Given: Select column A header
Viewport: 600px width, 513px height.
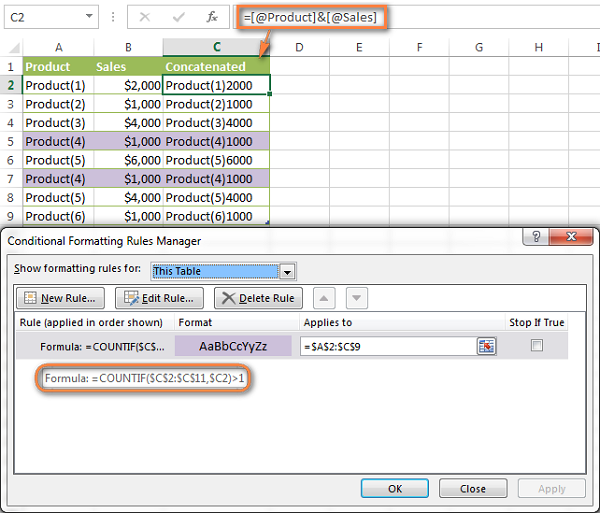Looking at the screenshot, I should click(59, 47).
